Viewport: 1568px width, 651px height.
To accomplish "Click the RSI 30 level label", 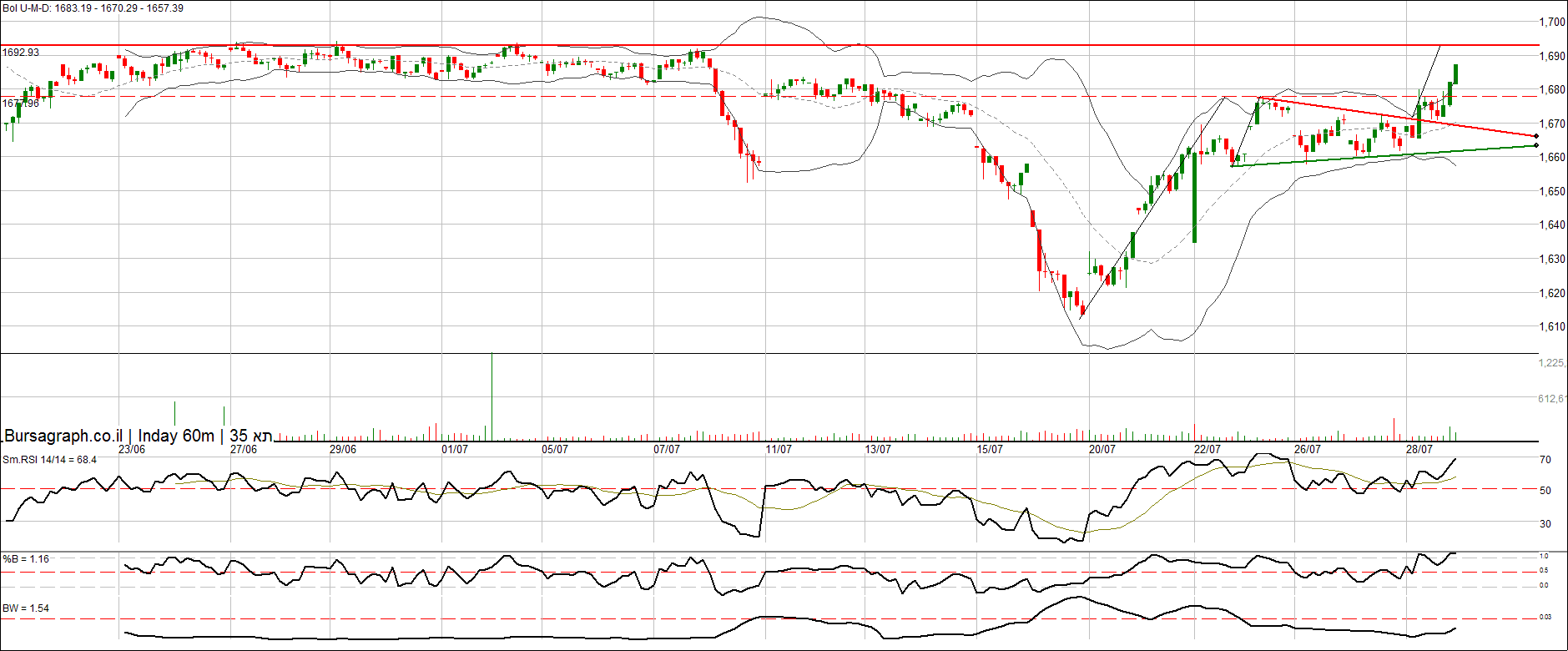I will click(x=1545, y=524).
